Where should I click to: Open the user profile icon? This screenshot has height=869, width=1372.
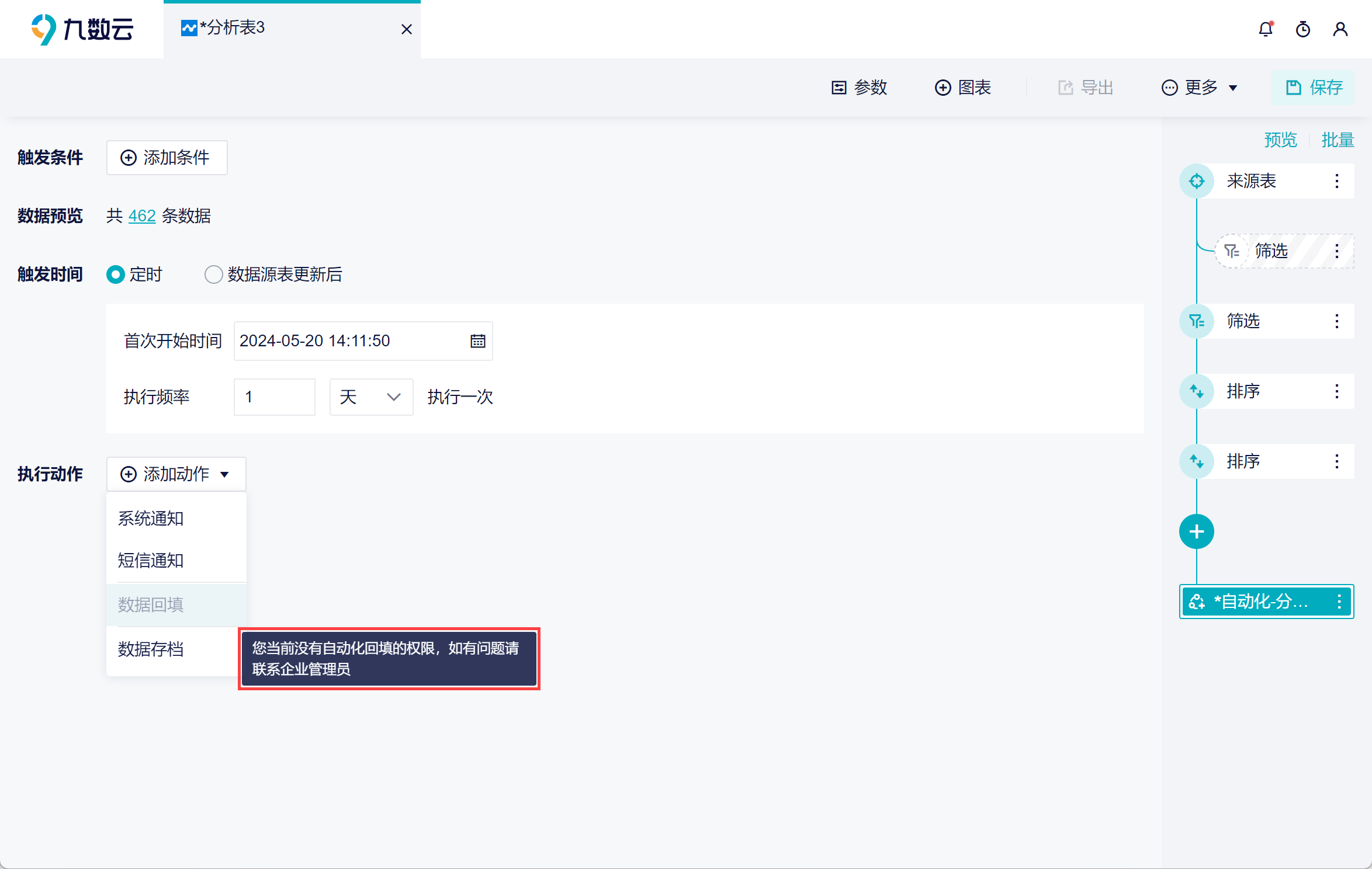(1340, 29)
